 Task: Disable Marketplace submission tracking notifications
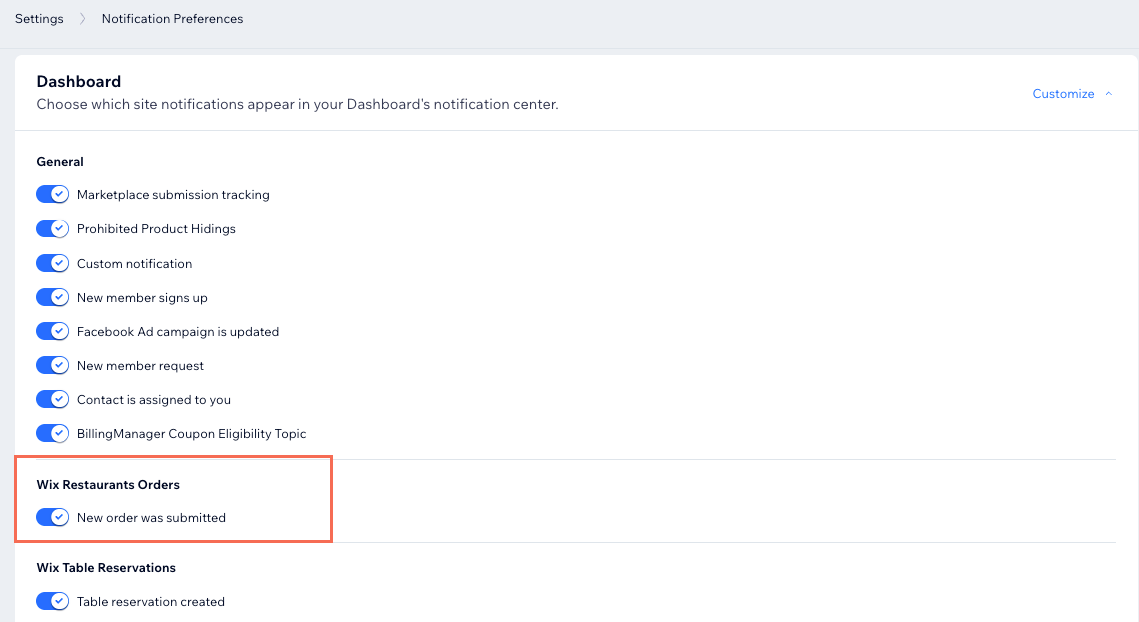(x=52, y=194)
